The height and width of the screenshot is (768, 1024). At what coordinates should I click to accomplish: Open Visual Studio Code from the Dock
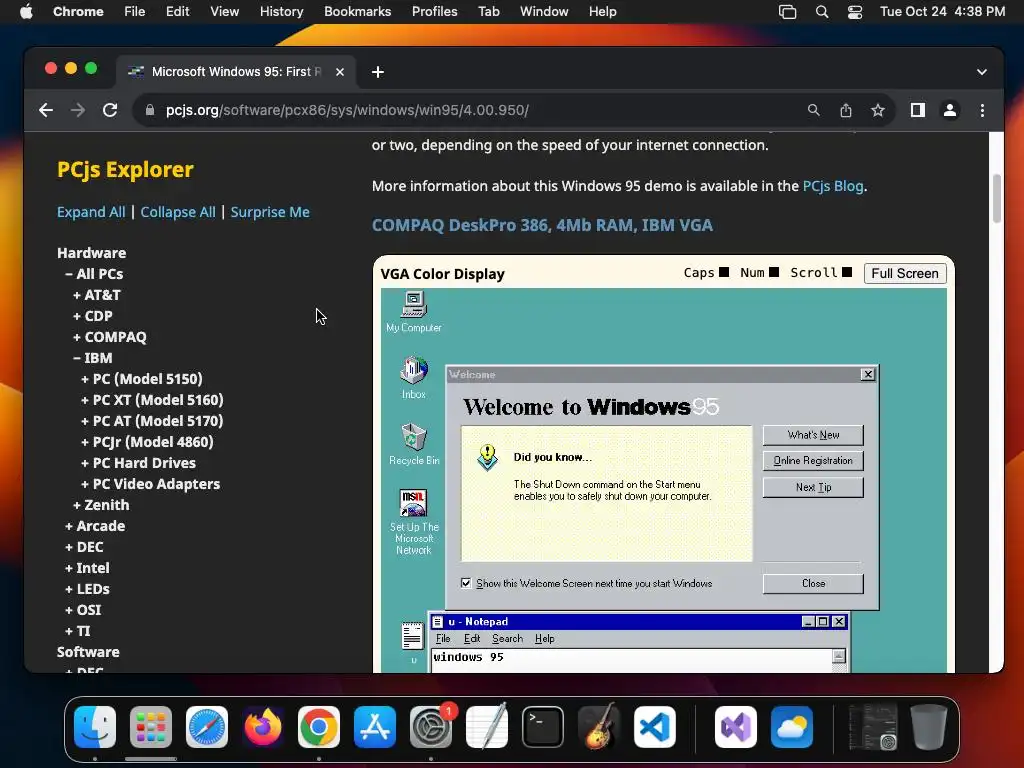[x=655, y=727]
